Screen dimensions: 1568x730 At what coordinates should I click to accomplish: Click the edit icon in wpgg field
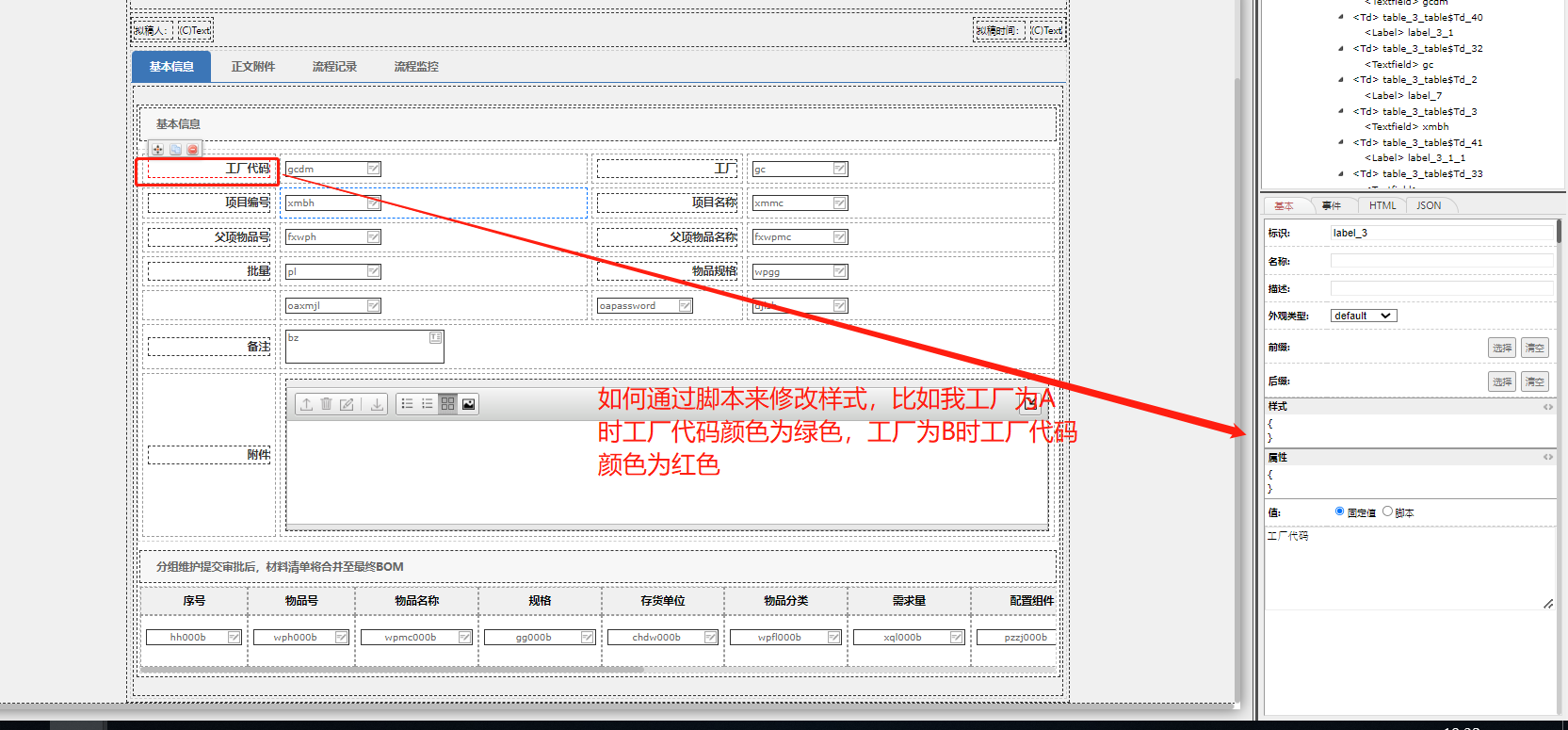click(840, 271)
